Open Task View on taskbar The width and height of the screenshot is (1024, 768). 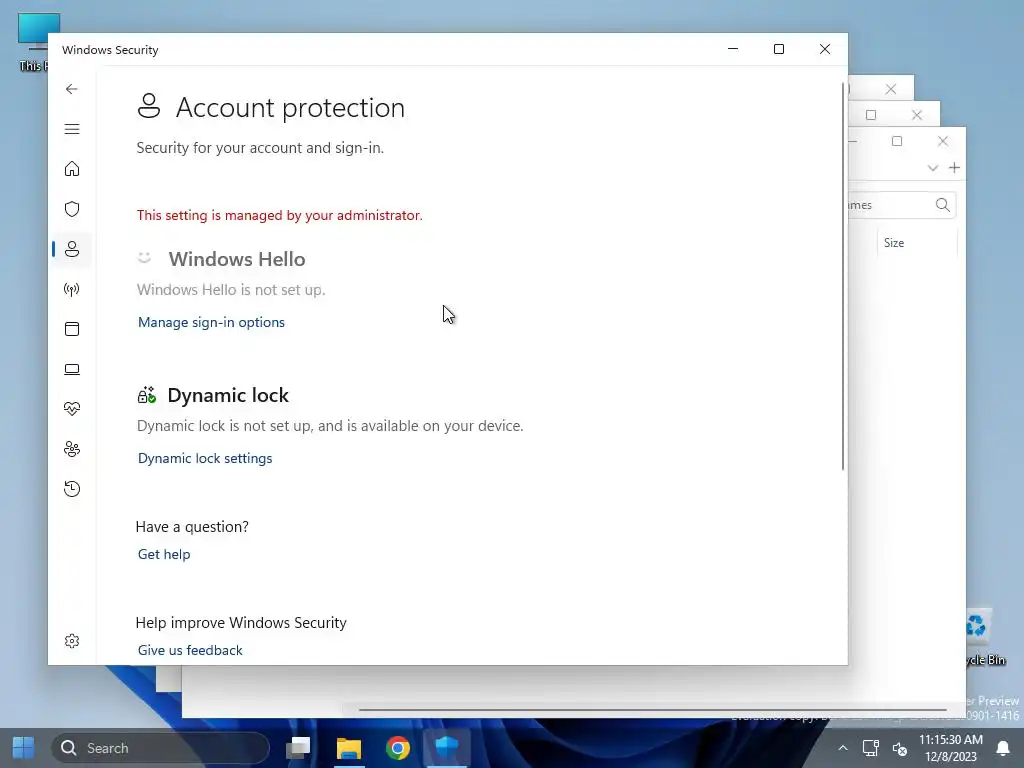pyautogui.click(x=298, y=748)
